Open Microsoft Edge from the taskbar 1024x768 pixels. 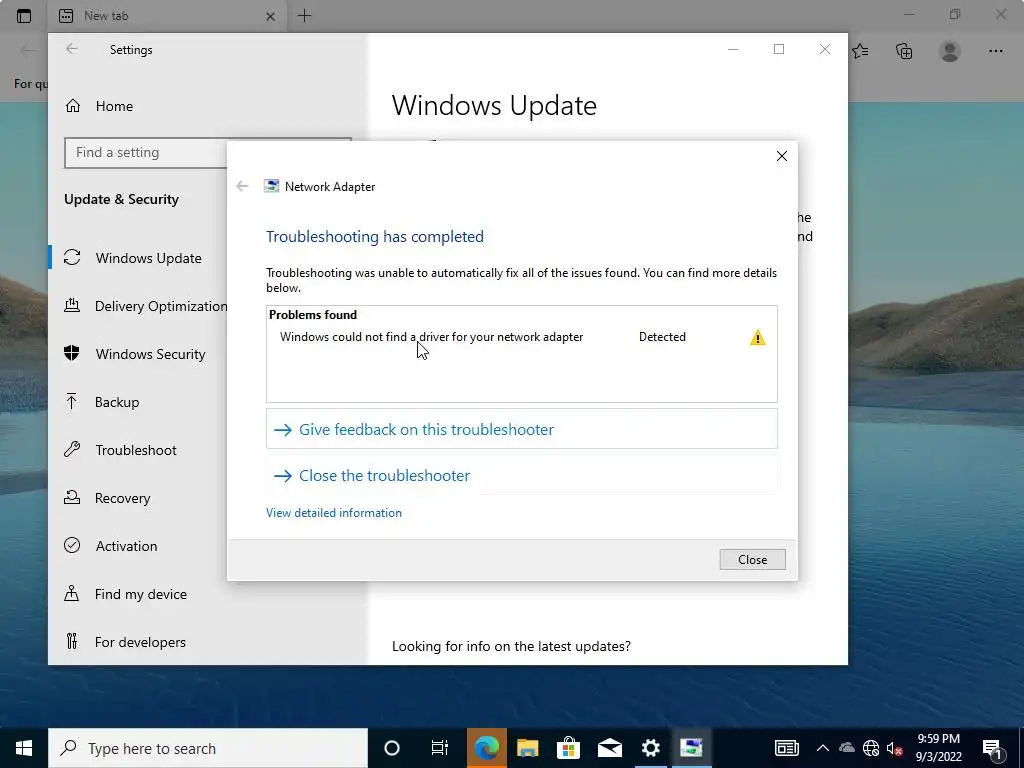tap(487, 748)
